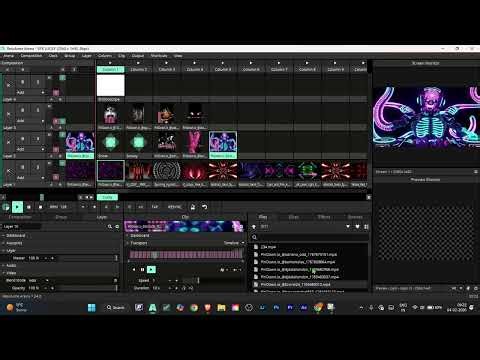Open the Blend Mode dropdown in Video section

click(38, 280)
